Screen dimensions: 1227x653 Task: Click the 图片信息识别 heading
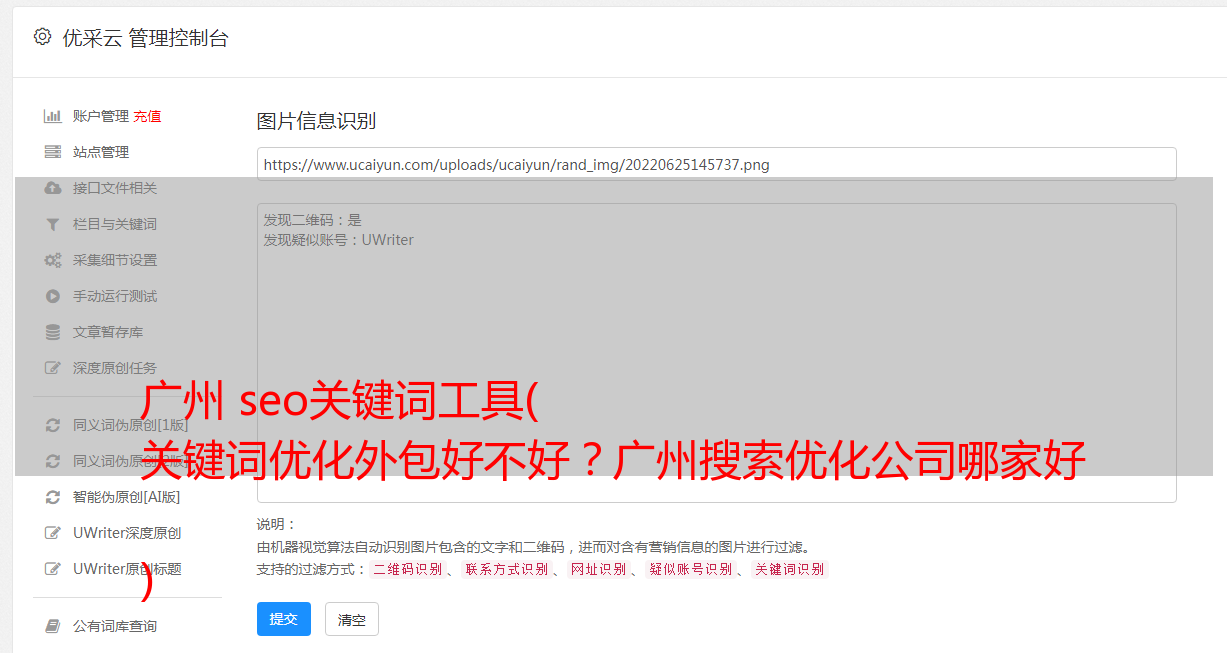tap(316, 121)
